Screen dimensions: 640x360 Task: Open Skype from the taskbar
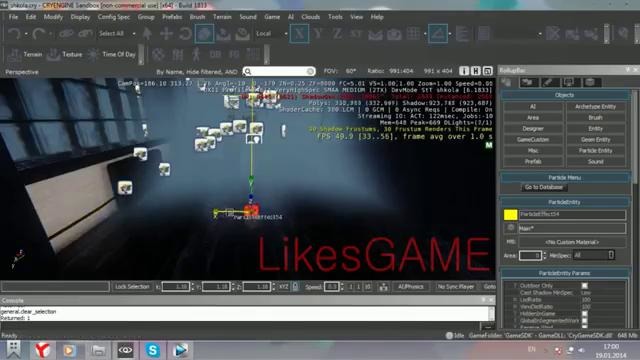pyautogui.click(x=153, y=350)
